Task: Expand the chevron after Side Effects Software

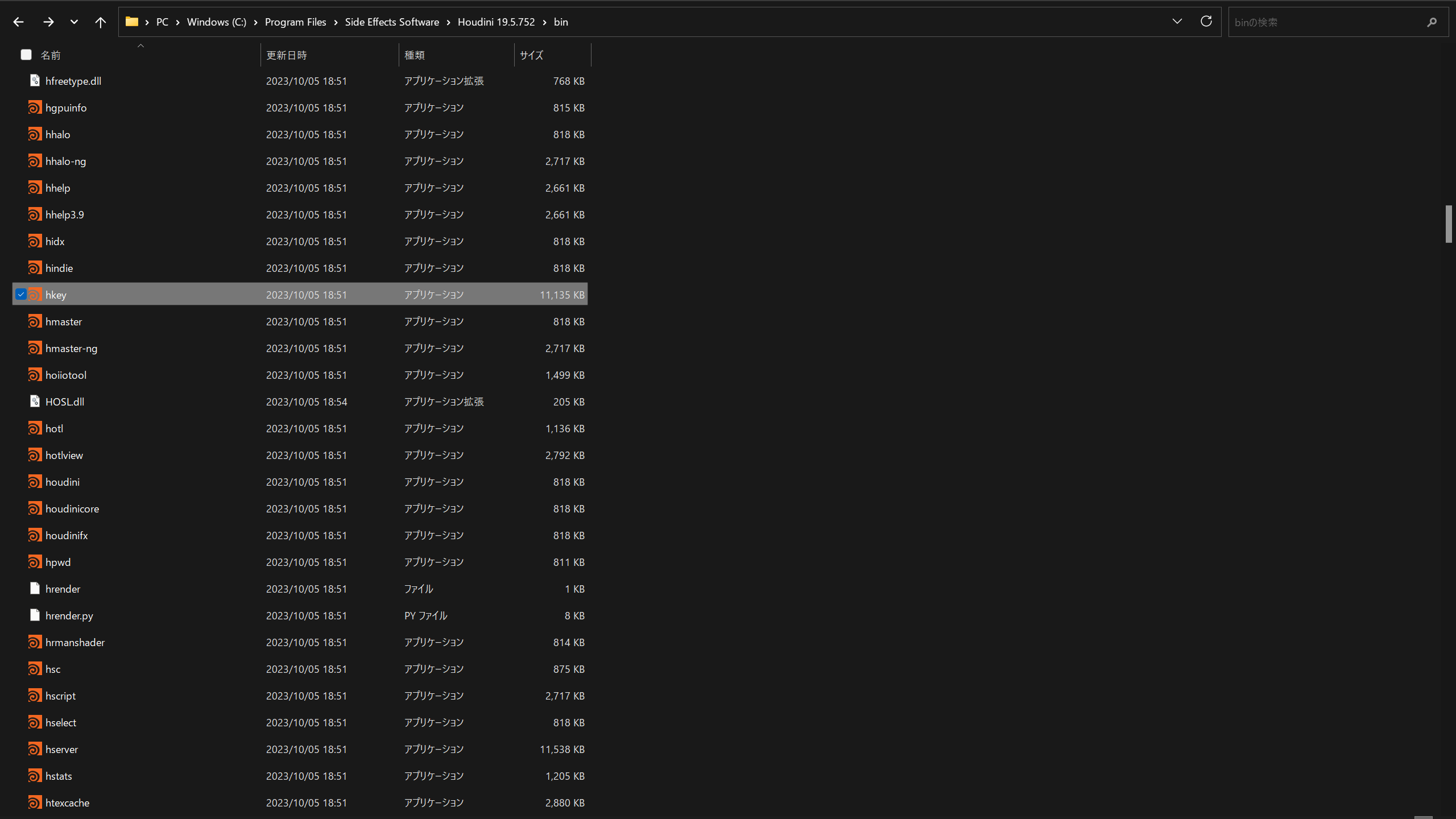Action: click(448, 22)
